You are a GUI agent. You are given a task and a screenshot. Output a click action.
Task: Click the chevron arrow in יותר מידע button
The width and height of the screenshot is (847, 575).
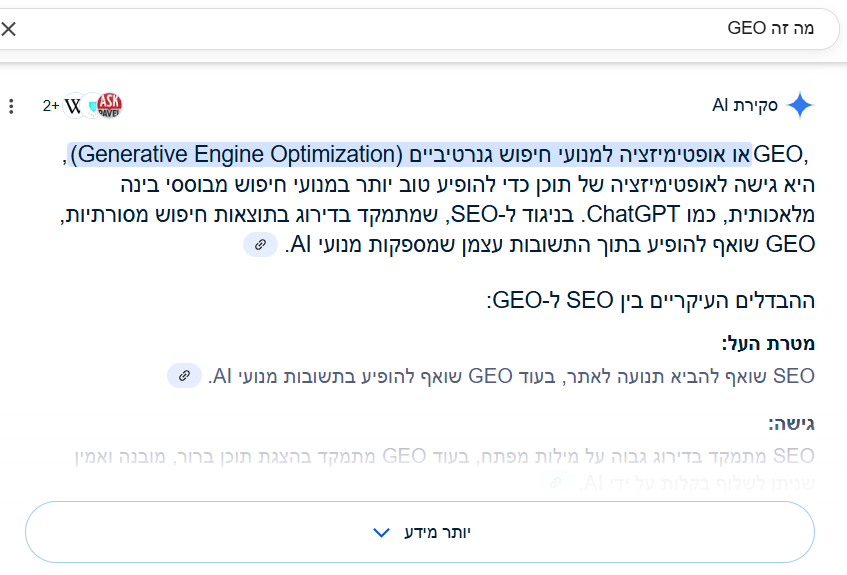(381, 533)
